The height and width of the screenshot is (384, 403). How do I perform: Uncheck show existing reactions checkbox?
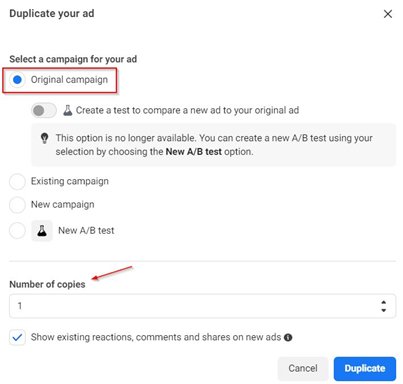point(17,337)
